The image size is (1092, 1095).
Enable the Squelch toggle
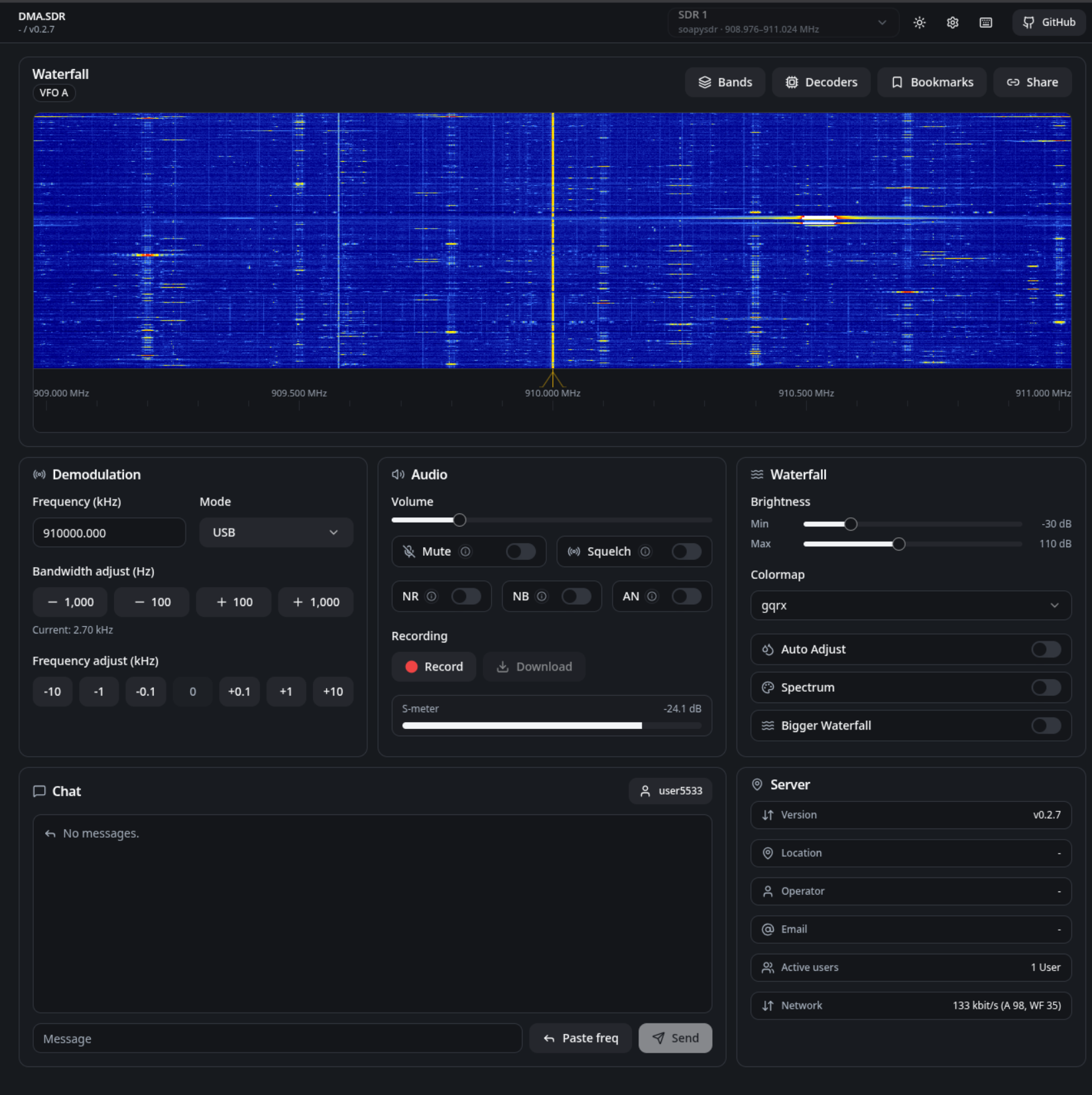tap(686, 551)
